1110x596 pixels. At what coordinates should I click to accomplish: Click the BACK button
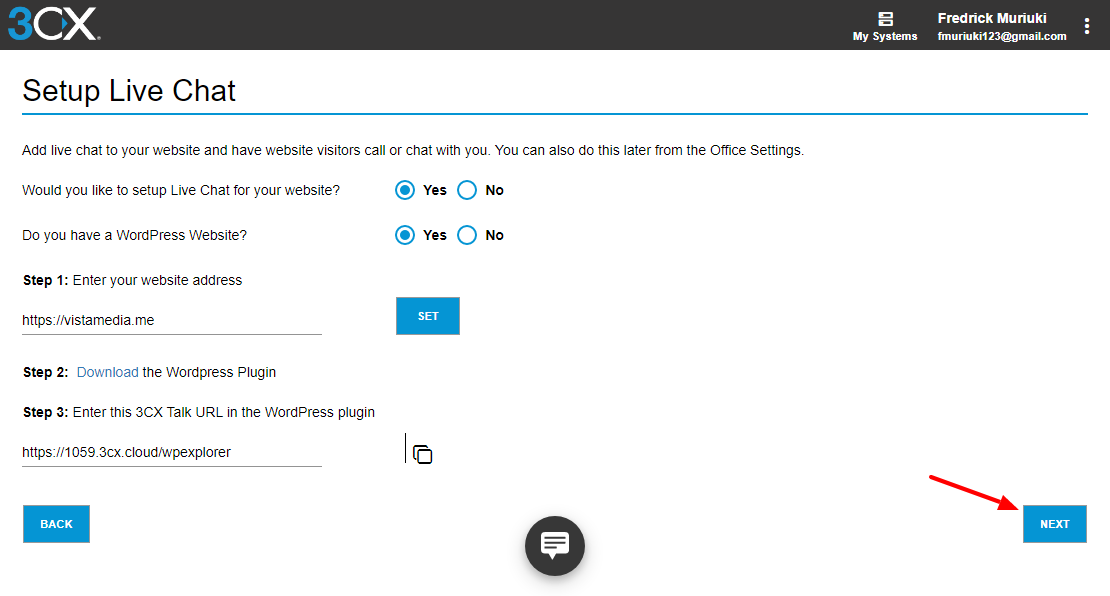coord(57,524)
